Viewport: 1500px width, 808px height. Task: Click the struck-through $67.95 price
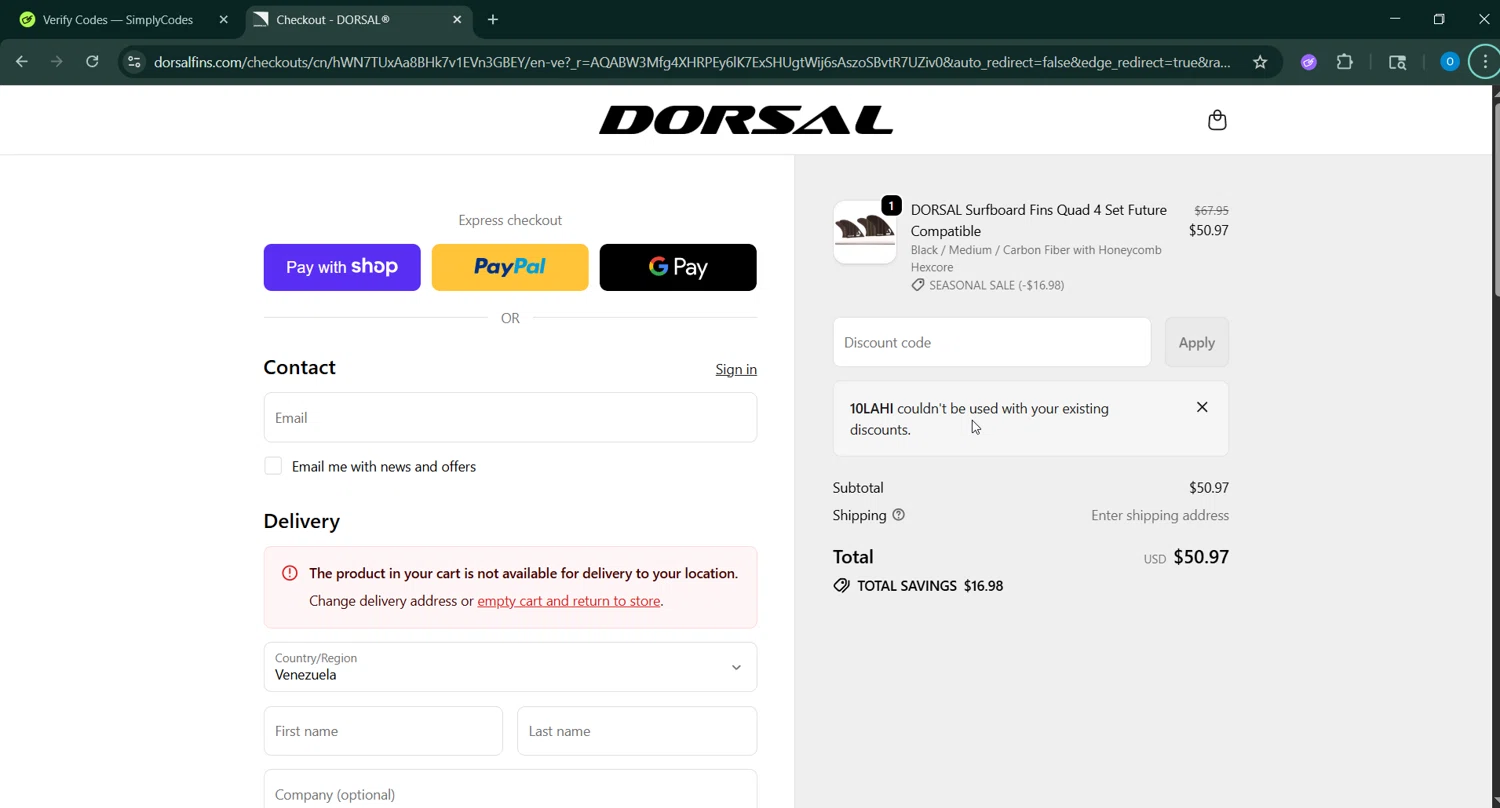coord(1211,210)
